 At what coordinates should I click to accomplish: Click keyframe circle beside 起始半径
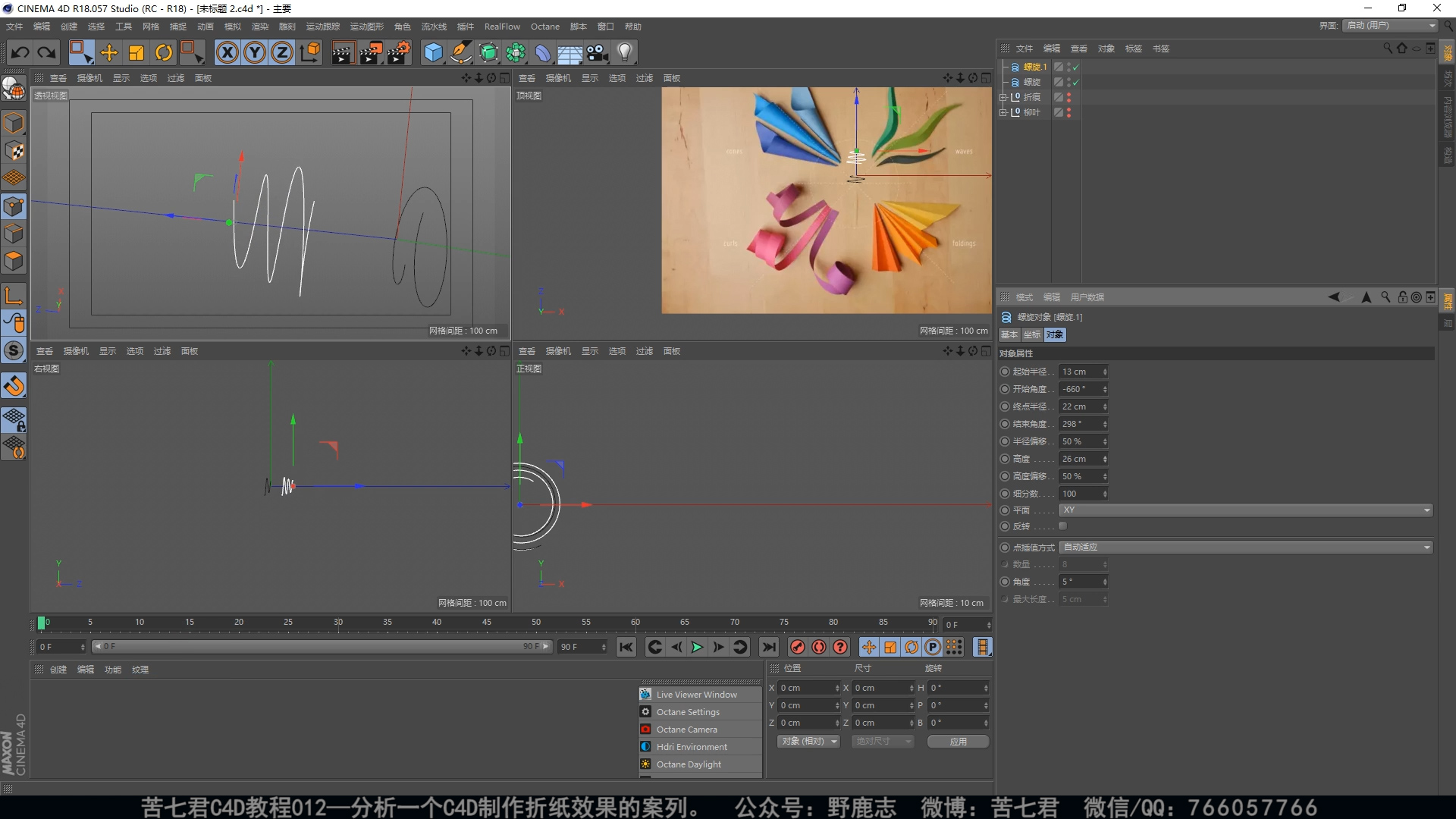[x=1005, y=372]
